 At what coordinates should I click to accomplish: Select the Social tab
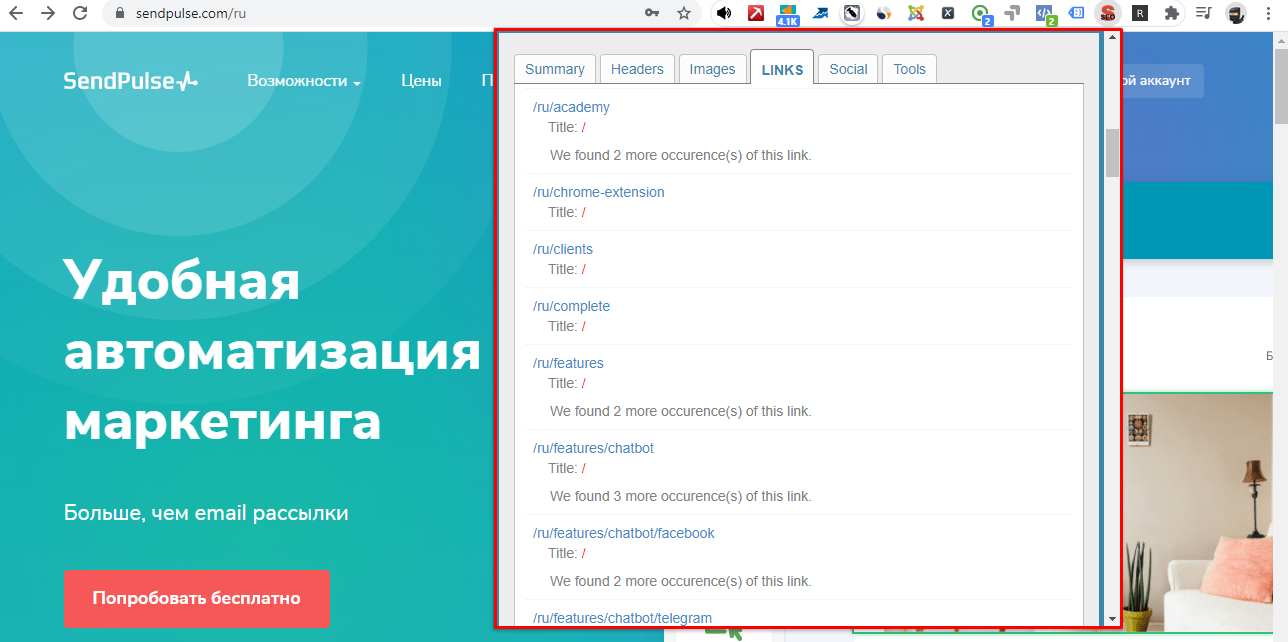[x=848, y=69]
